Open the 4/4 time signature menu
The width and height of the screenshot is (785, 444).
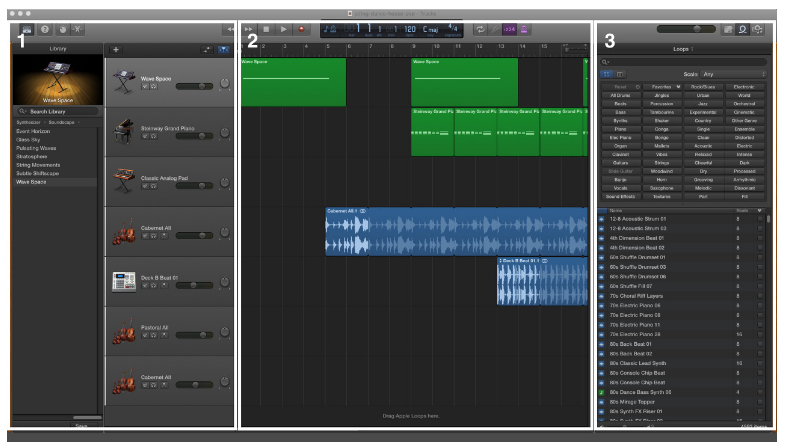tap(453, 29)
